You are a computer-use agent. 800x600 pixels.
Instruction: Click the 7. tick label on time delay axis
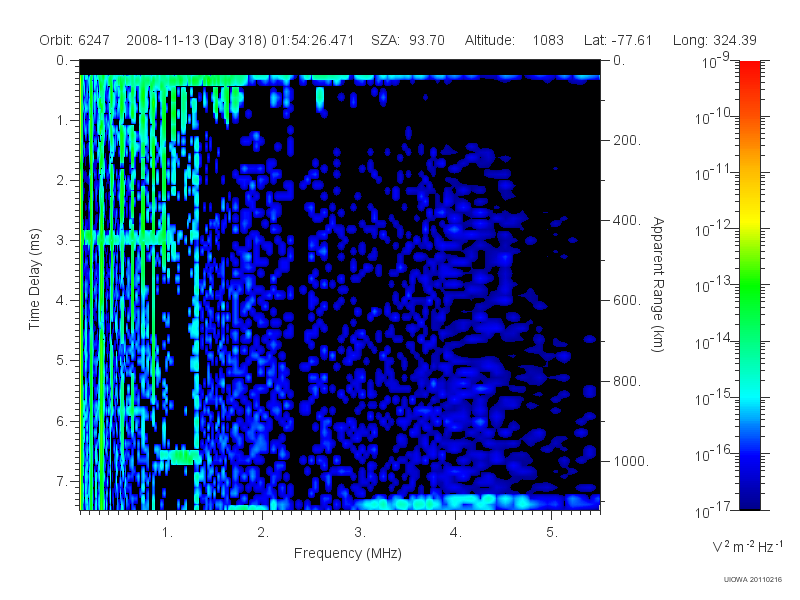point(62,481)
